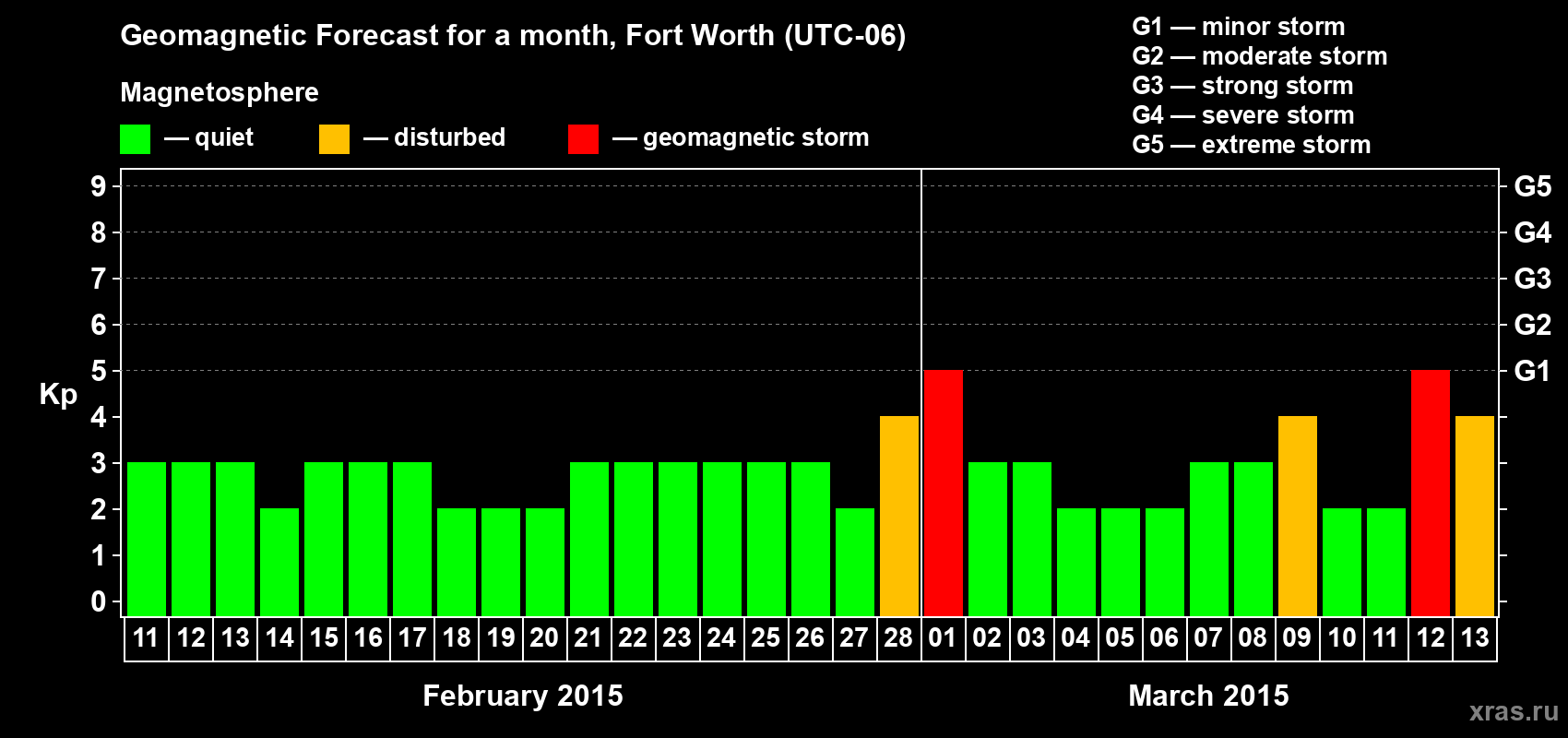Image resolution: width=1568 pixels, height=738 pixels.
Task: Select the orange bar for February 28
Action: coord(899,517)
